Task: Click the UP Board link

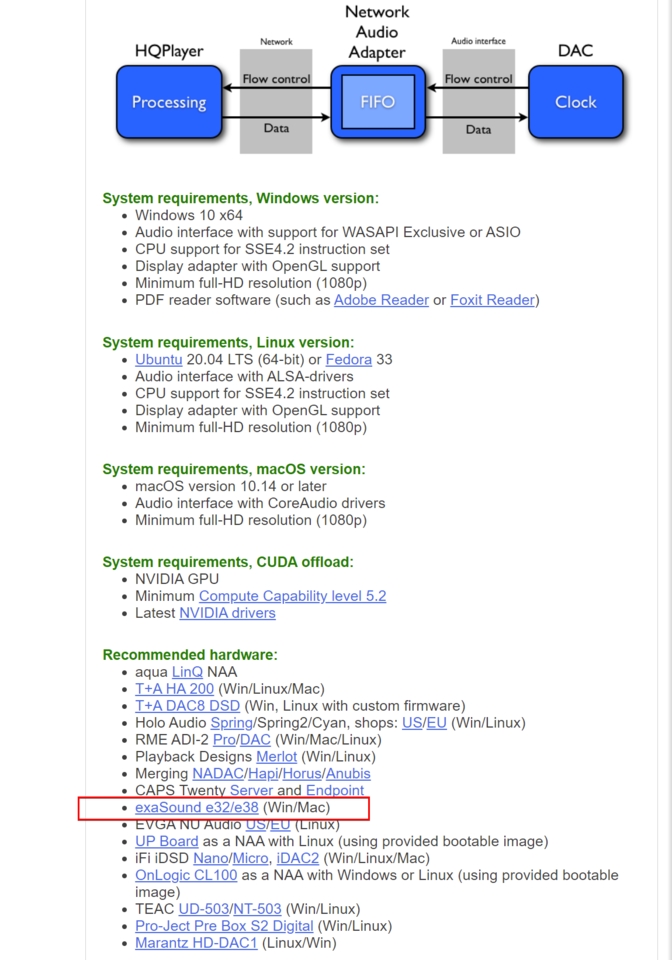Action: (166, 841)
